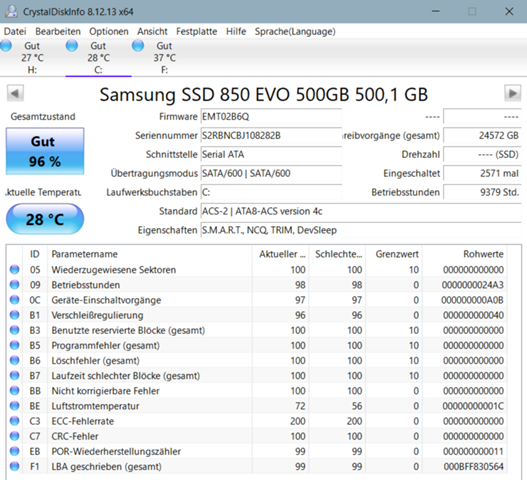Screen dimensions: 527x480
Task: Click status orb of Löschfehler row
Action: coord(14,360)
